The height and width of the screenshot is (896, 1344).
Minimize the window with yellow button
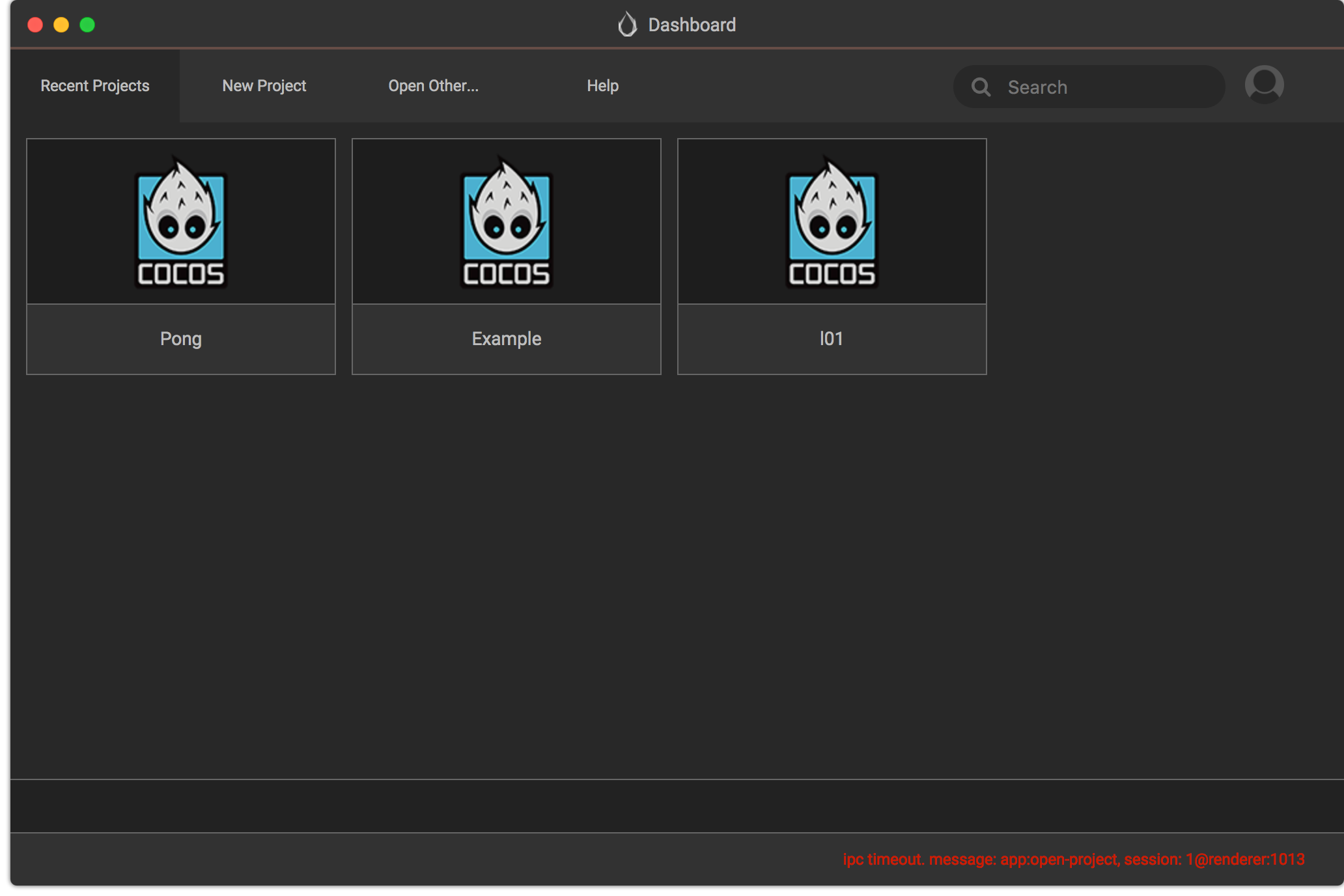coord(61,25)
